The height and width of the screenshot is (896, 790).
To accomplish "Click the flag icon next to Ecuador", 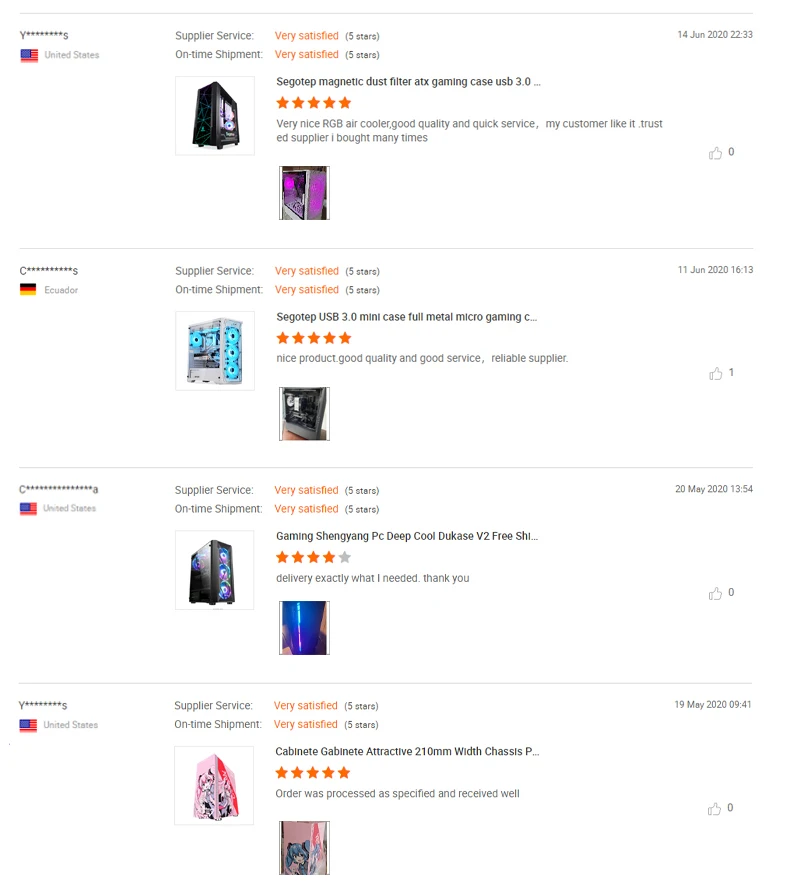I will tap(28, 290).
